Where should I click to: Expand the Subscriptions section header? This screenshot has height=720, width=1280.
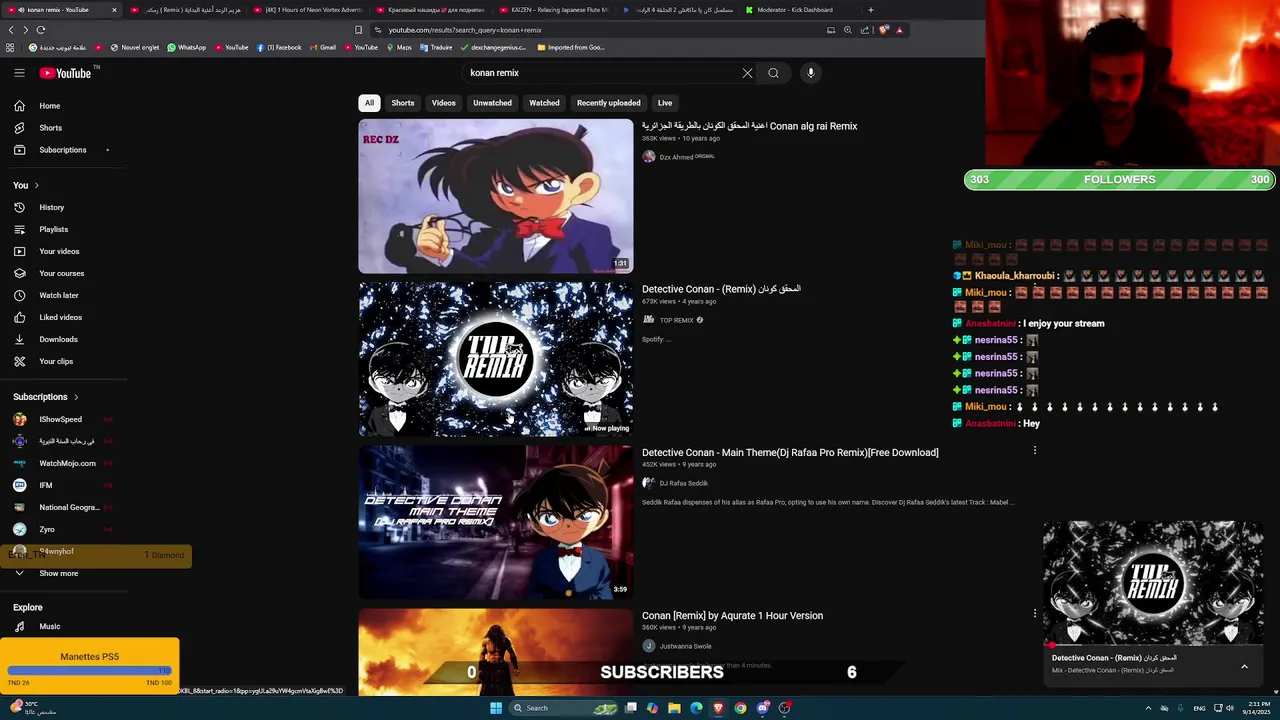(x=45, y=397)
